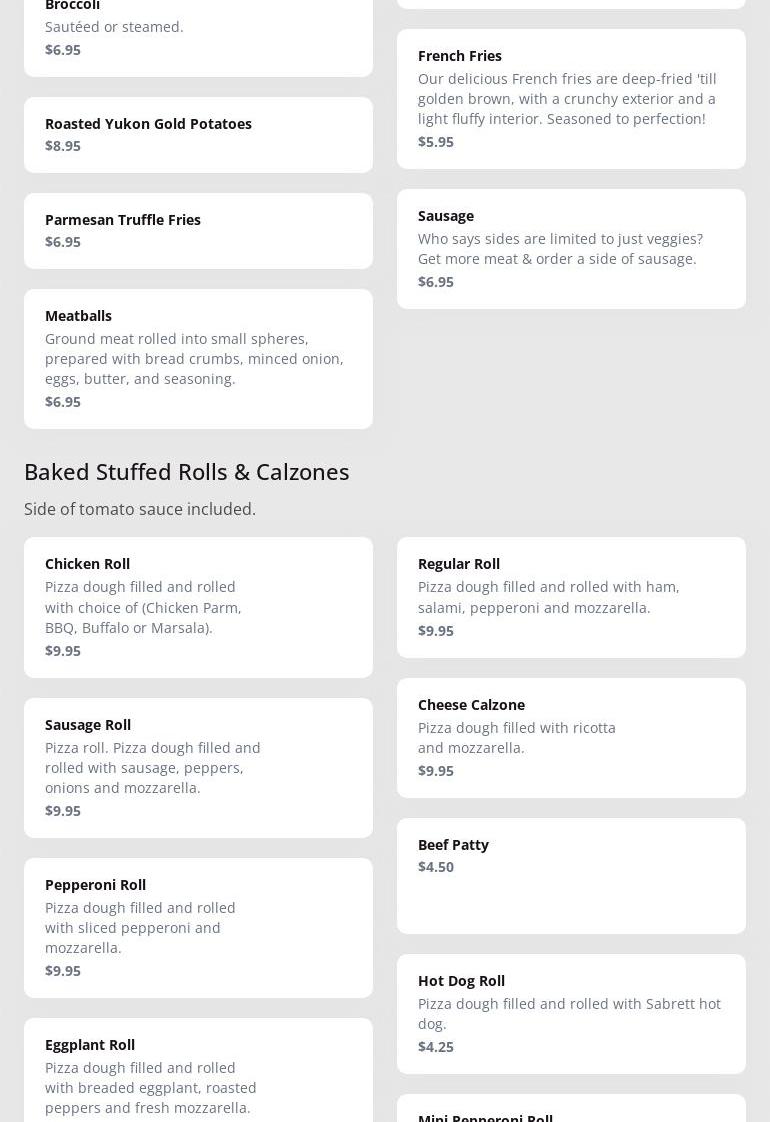Open the Sausage Roll item
This screenshot has height=1122, width=770.
coord(198,768)
